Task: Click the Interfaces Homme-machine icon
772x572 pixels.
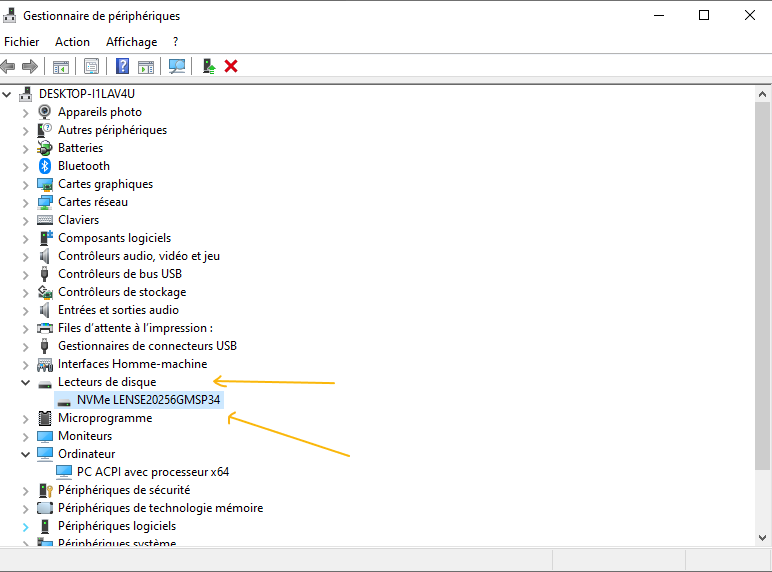Action: tap(45, 364)
